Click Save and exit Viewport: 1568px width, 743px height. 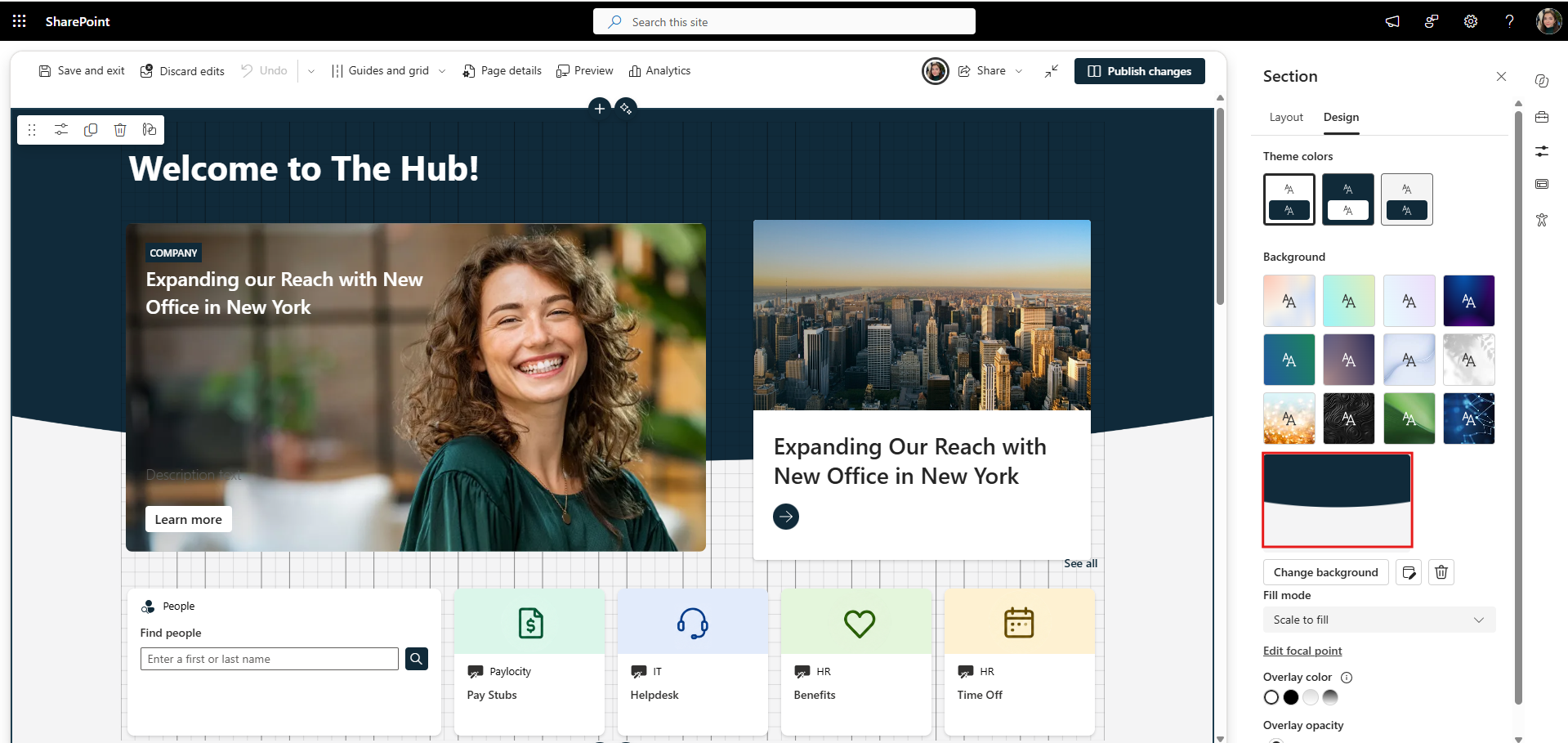82,71
